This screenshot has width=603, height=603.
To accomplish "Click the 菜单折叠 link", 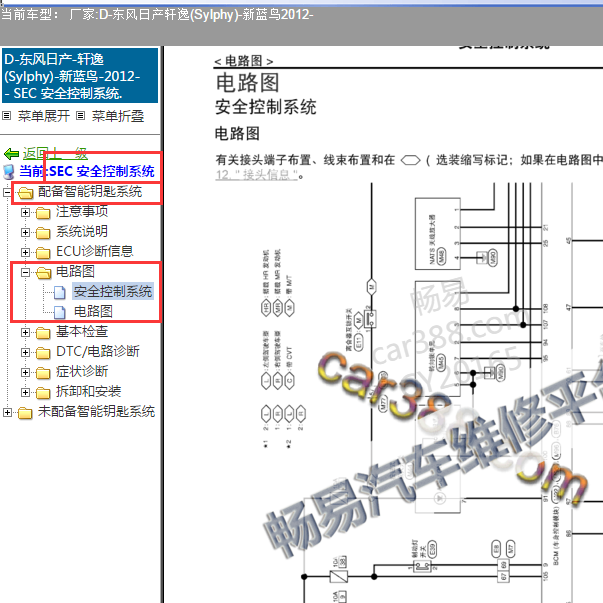I will pos(118,116).
